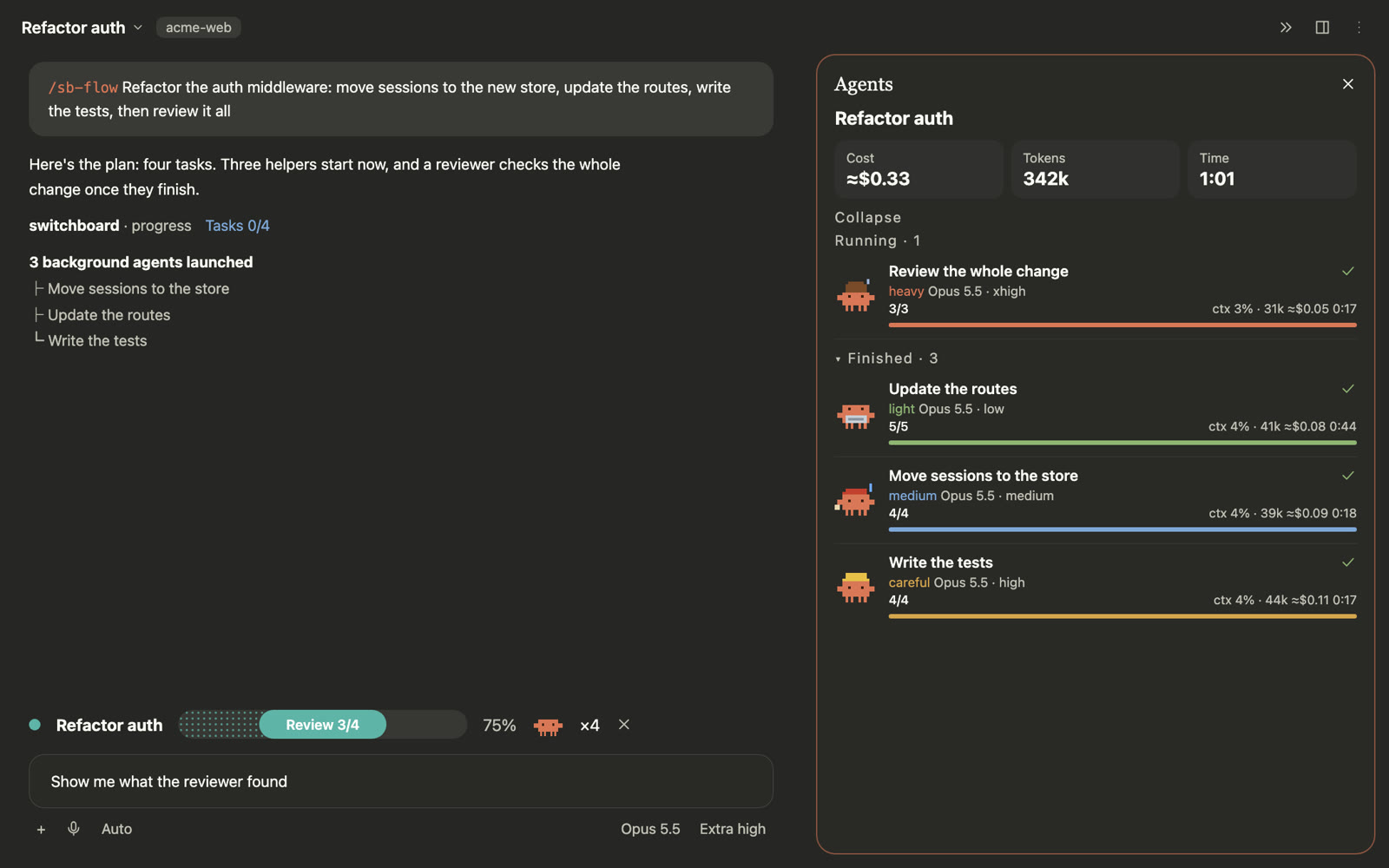This screenshot has width=1389, height=868.
Task: Open the Opus 5.5 model selector
Action: (650, 829)
